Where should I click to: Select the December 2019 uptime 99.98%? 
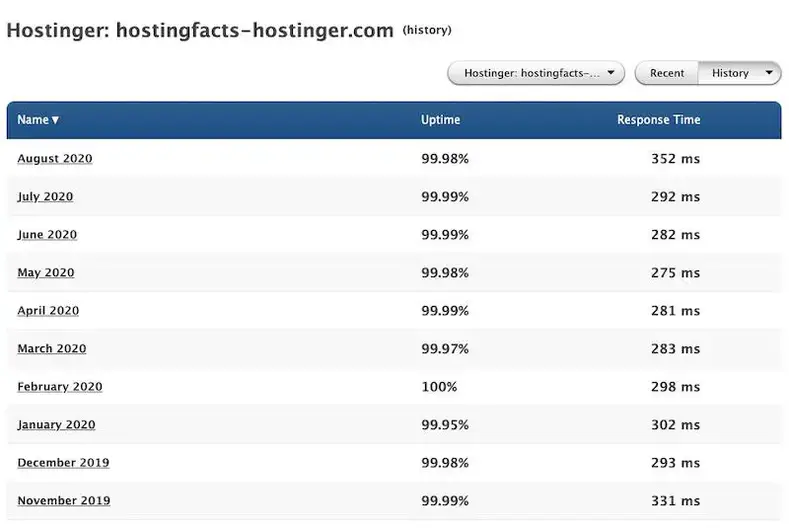[445, 463]
